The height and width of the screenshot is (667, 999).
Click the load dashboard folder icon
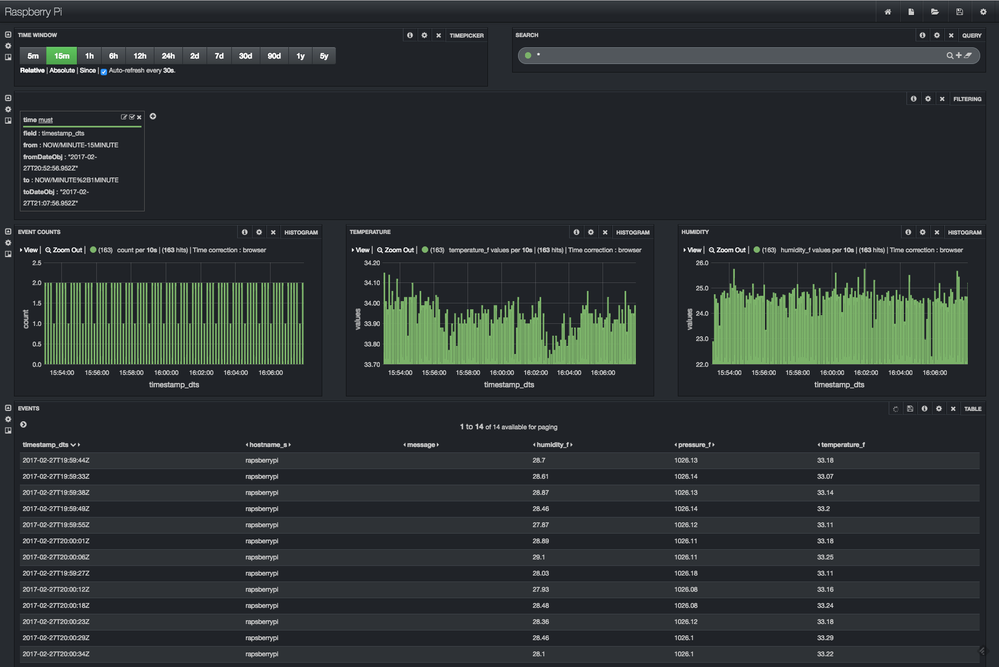(933, 12)
